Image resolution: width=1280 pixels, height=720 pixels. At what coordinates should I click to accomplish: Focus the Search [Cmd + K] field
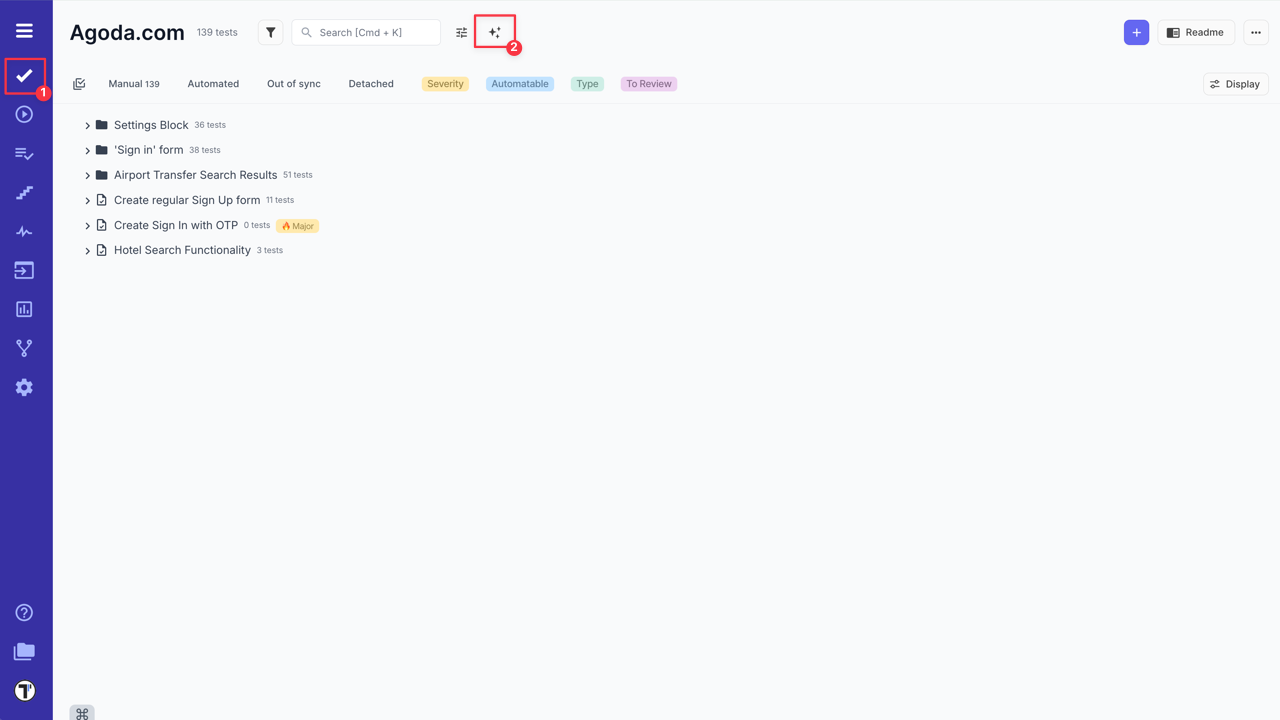click(x=366, y=32)
